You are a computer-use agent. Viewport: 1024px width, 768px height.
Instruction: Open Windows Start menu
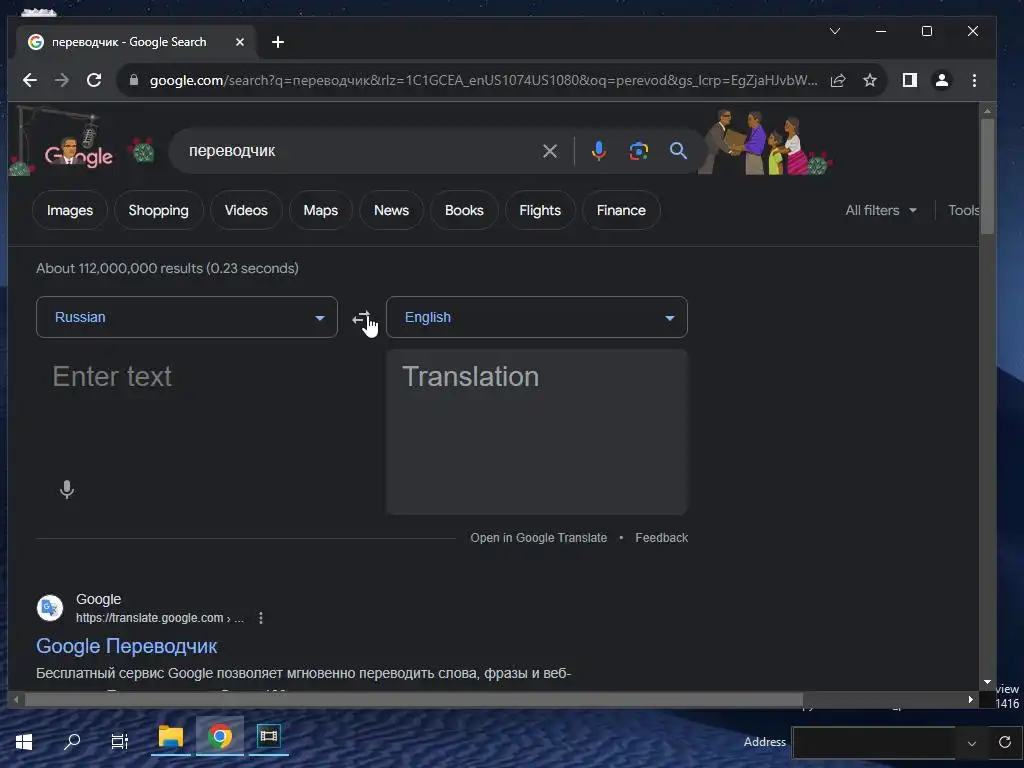[24, 742]
